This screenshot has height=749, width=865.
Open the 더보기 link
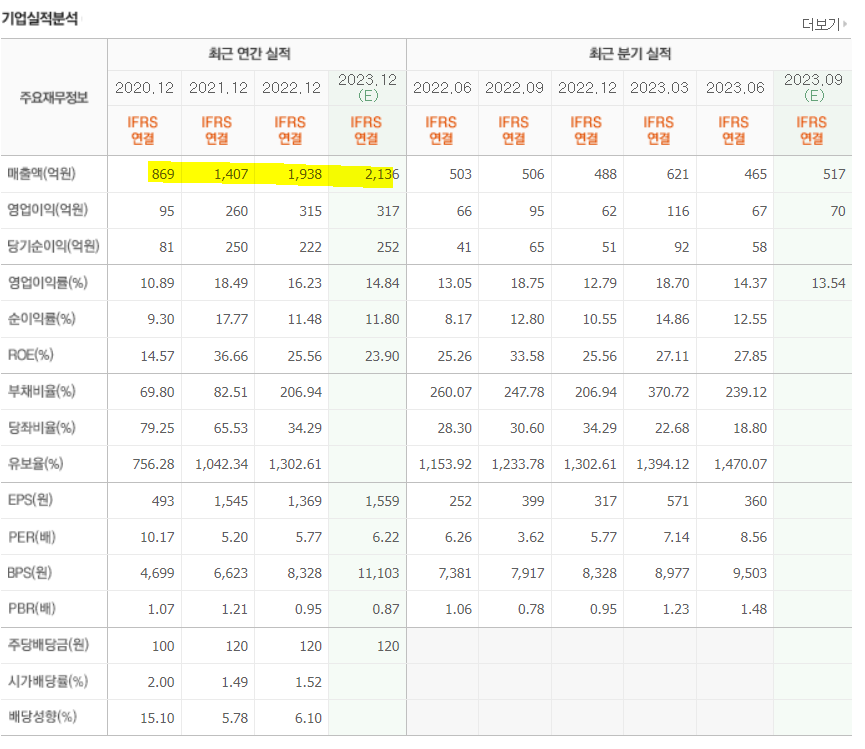(820, 24)
